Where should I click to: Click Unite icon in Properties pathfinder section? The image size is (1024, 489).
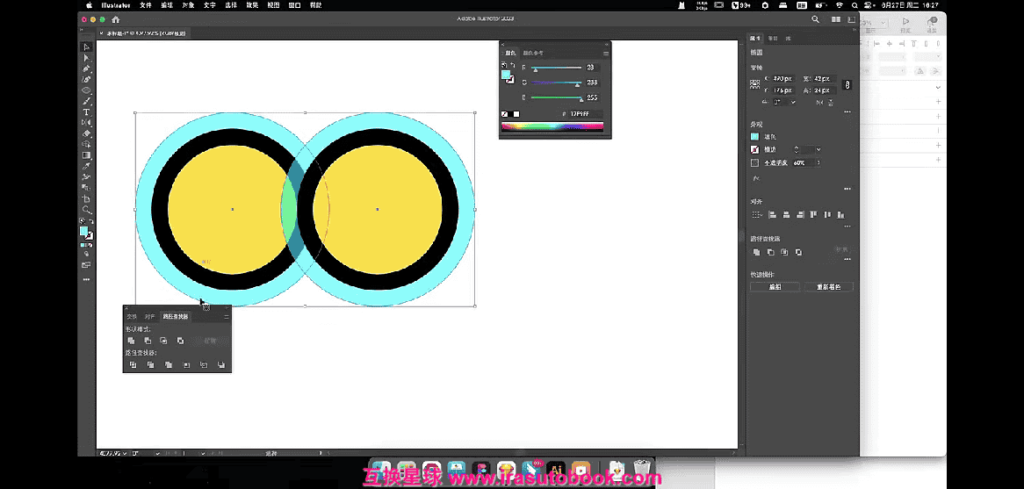756,252
